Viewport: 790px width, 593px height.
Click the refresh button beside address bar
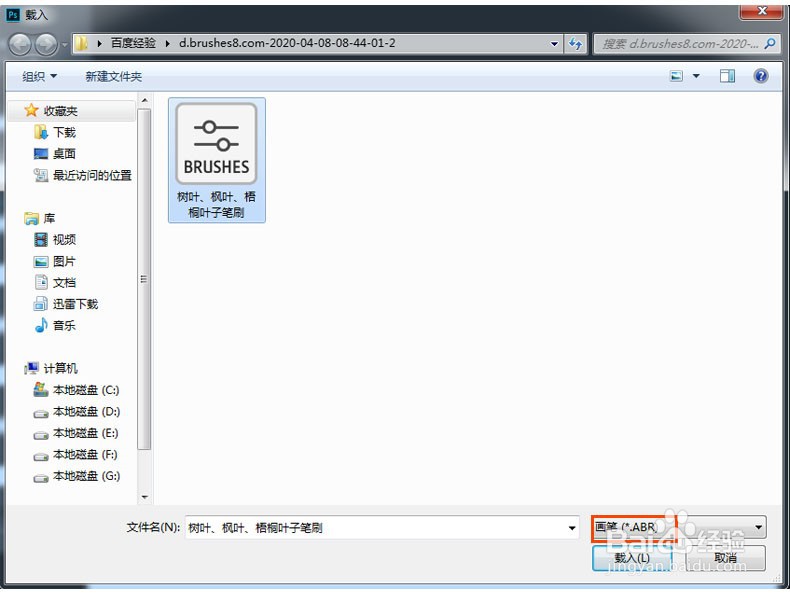coord(575,44)
